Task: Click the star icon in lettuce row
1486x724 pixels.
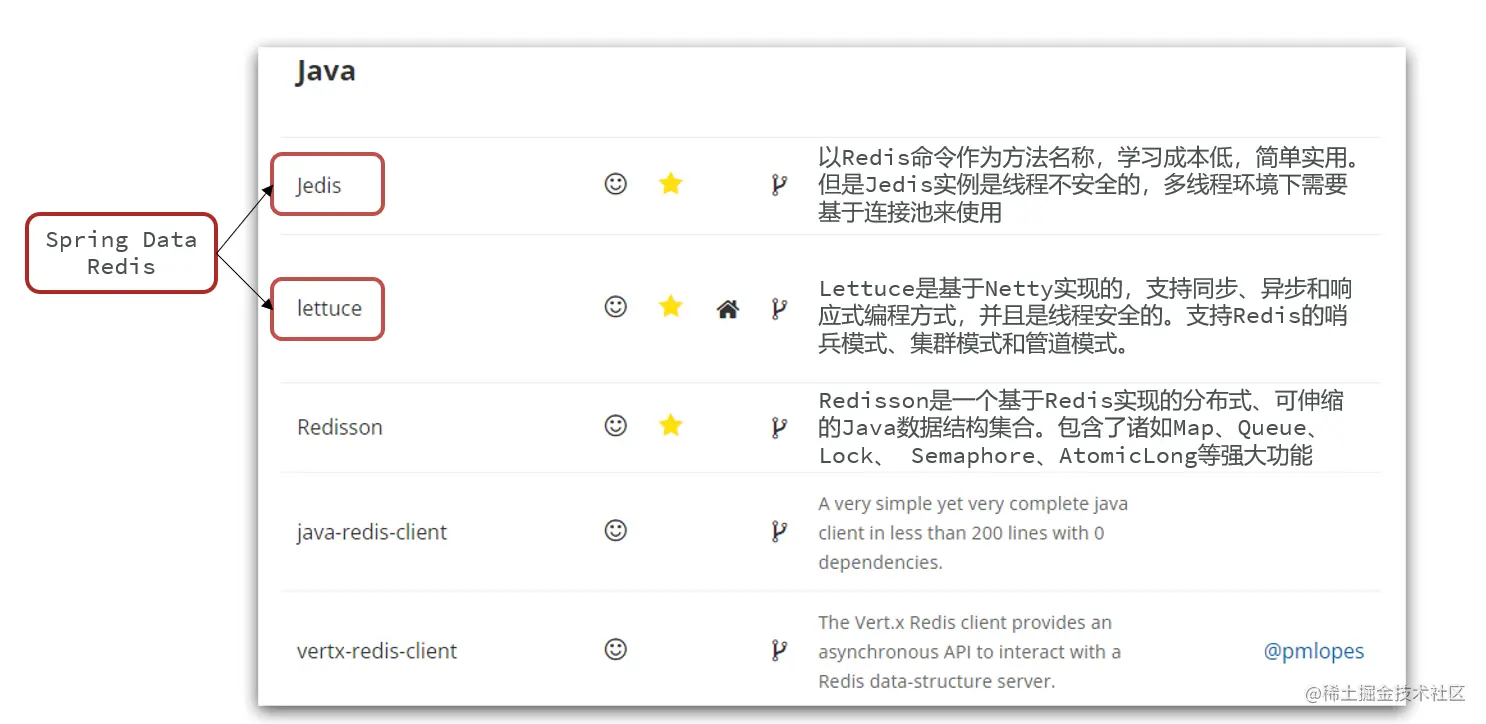Action: 671,307
